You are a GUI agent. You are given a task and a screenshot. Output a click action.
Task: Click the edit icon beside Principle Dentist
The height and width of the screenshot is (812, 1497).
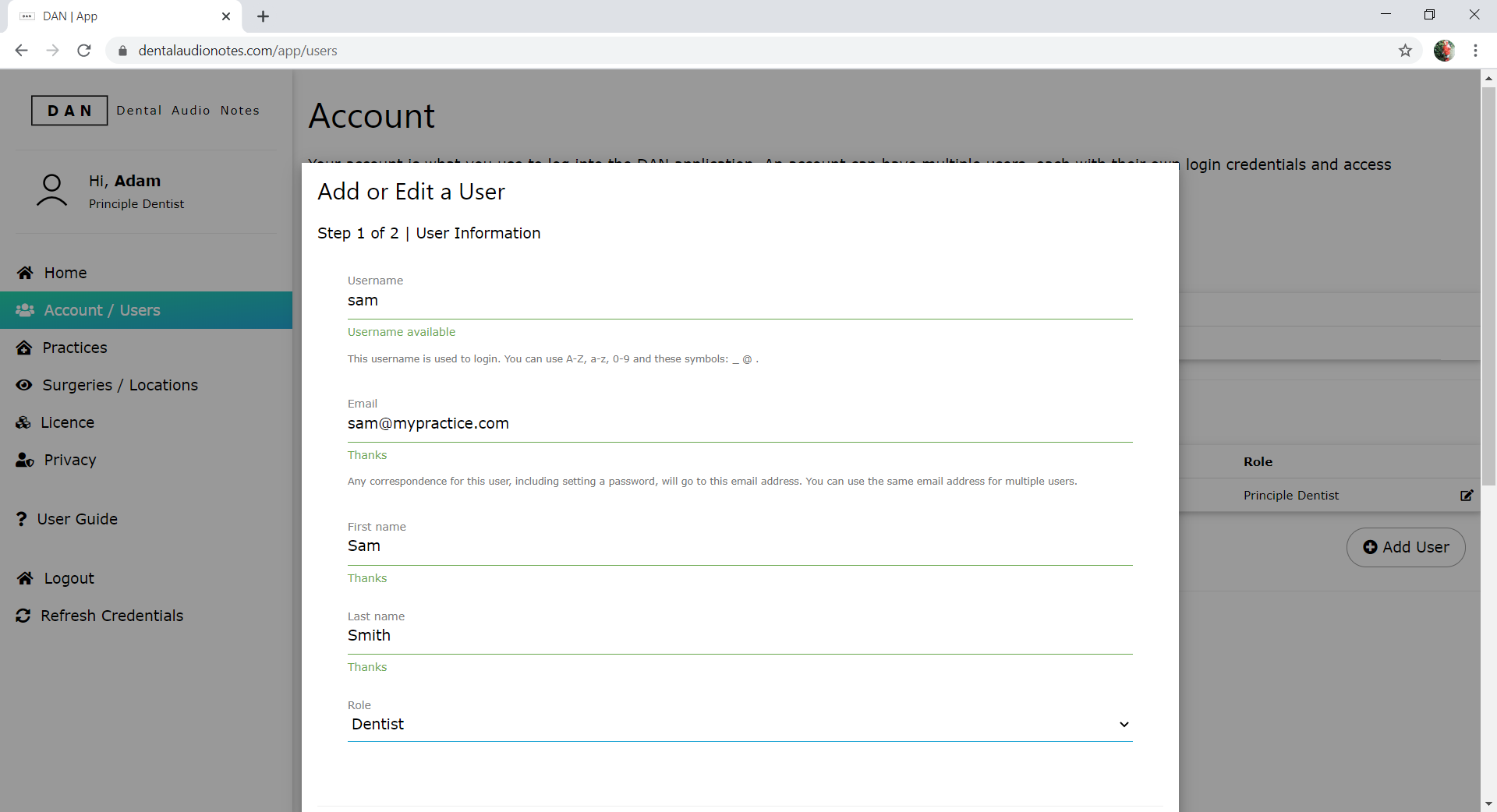(1466, 496)
